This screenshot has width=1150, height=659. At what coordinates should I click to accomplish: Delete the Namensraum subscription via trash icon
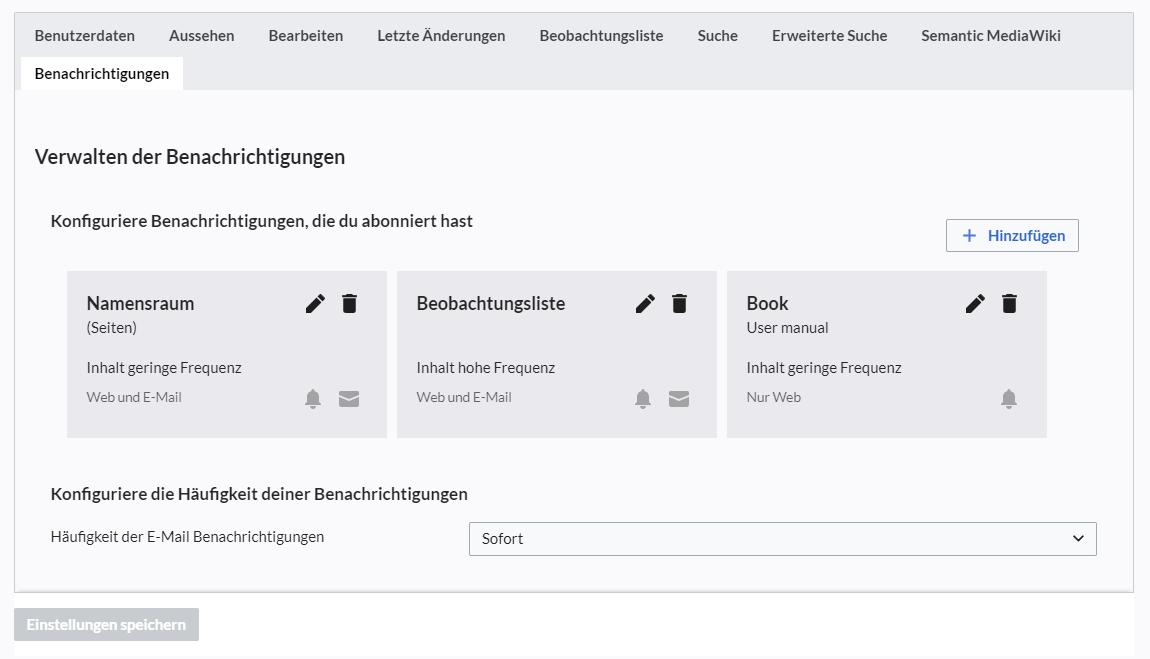point(349,304)
